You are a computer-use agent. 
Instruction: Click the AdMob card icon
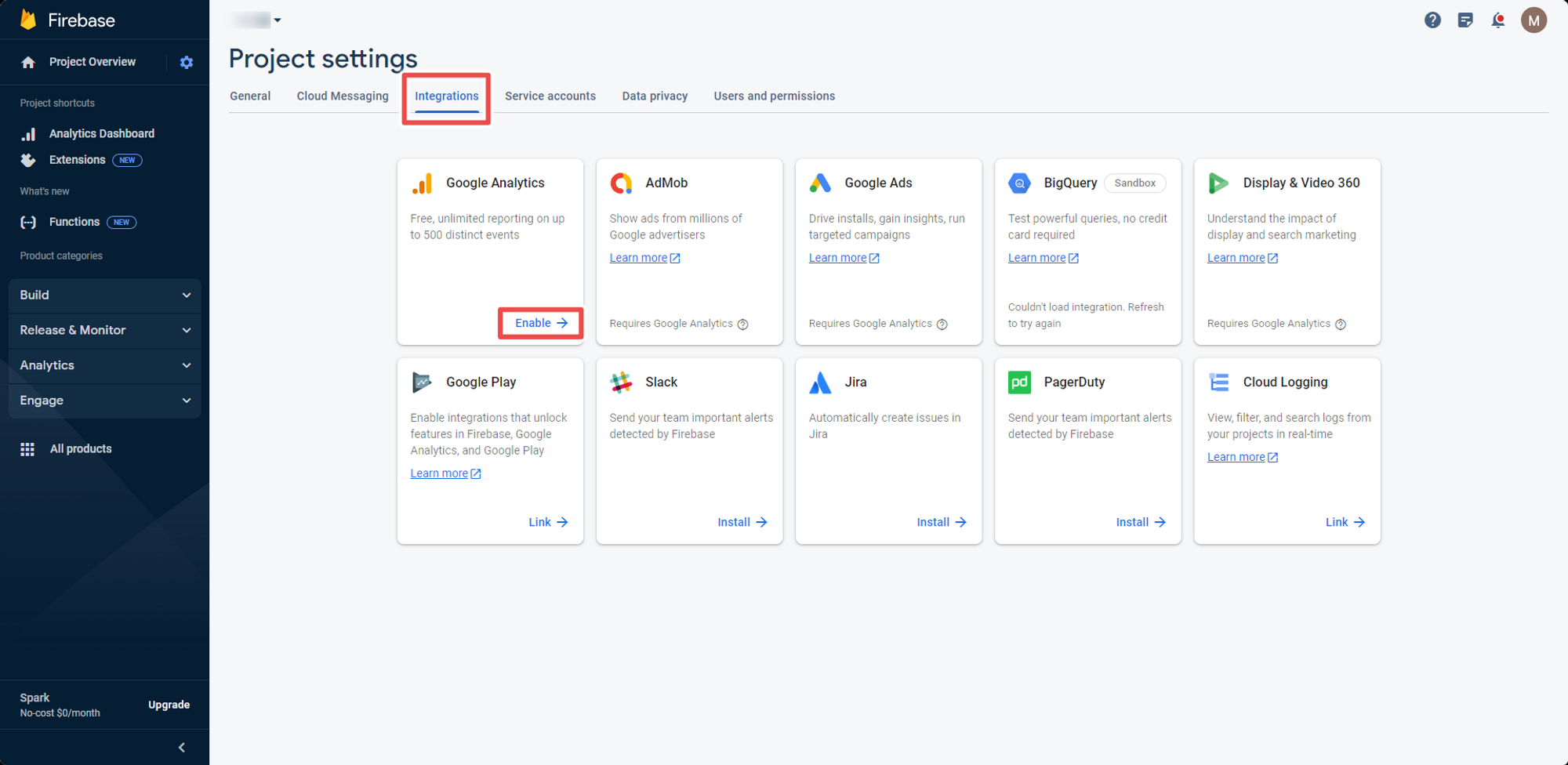[621, 183]
